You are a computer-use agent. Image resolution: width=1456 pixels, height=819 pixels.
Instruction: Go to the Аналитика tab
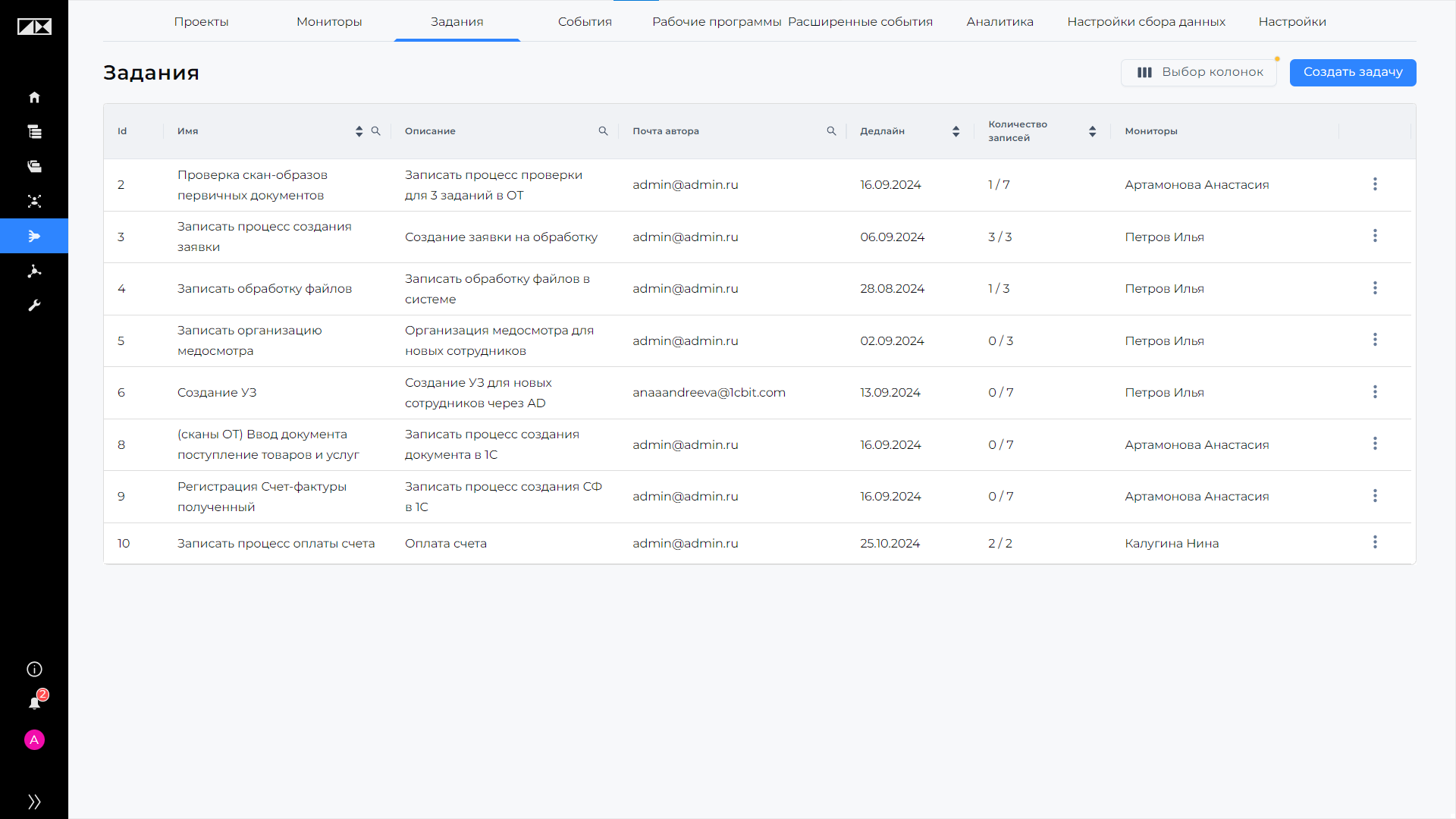[999, 21]
